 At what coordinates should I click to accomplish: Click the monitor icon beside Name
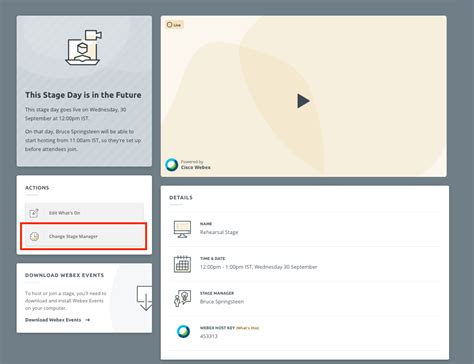pyautogui.click(x=182, y=229)
